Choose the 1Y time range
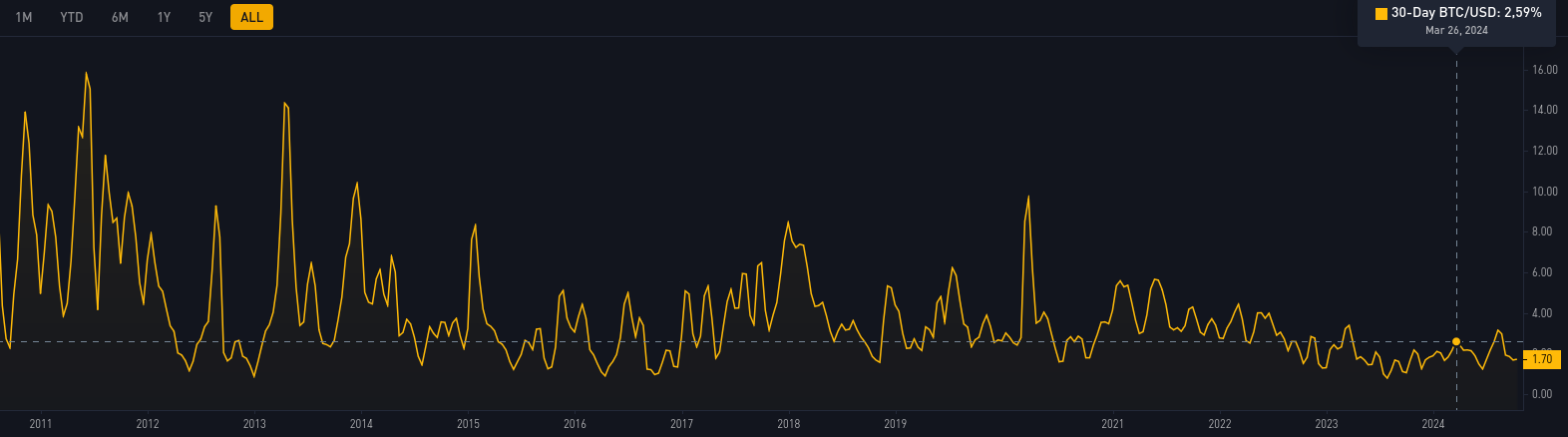This screenshot has width=1568, height=437. tap(164, 17)
